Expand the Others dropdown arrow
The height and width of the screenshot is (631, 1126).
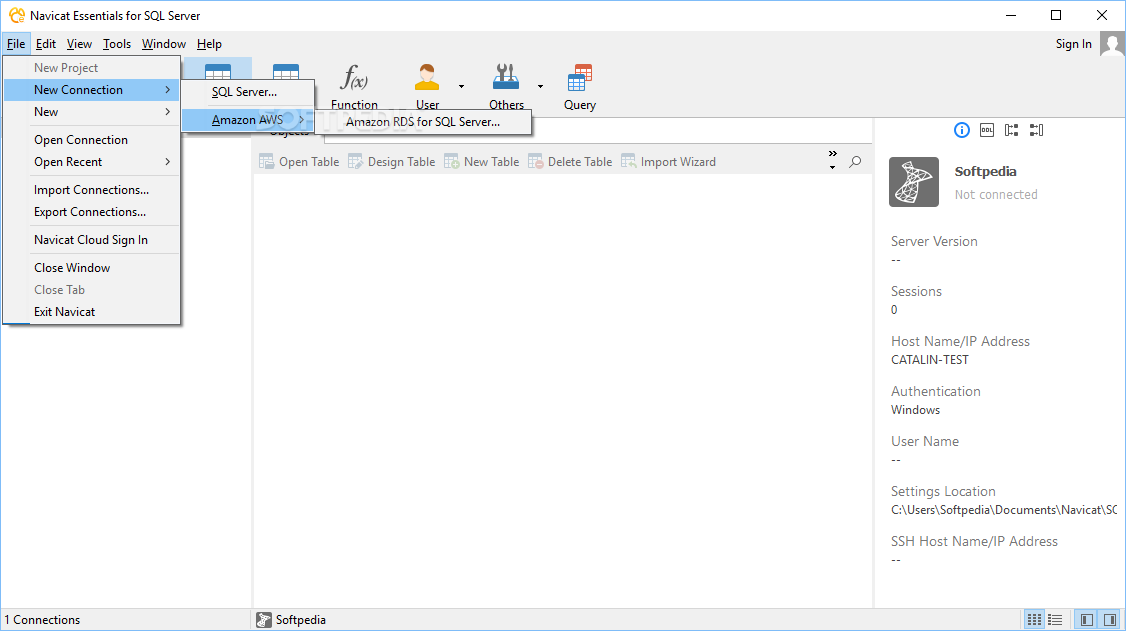[540, 87]
